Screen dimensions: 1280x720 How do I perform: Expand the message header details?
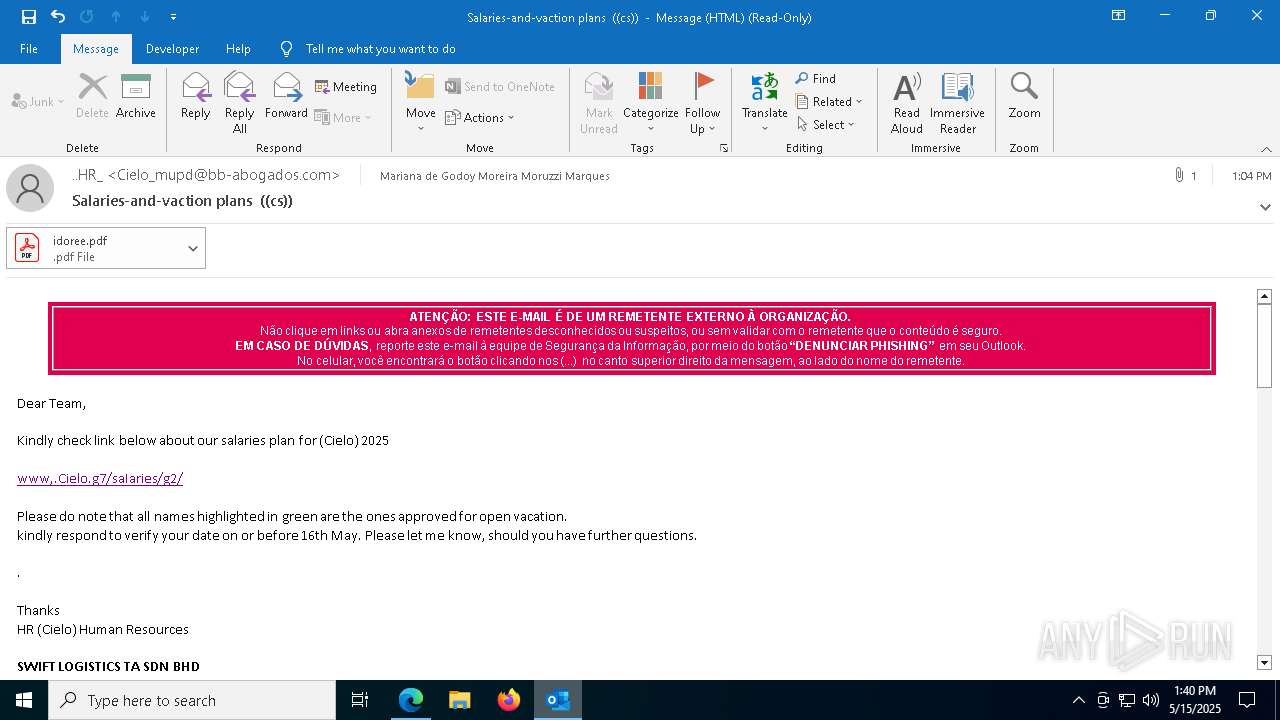[x=1265, y=207]
